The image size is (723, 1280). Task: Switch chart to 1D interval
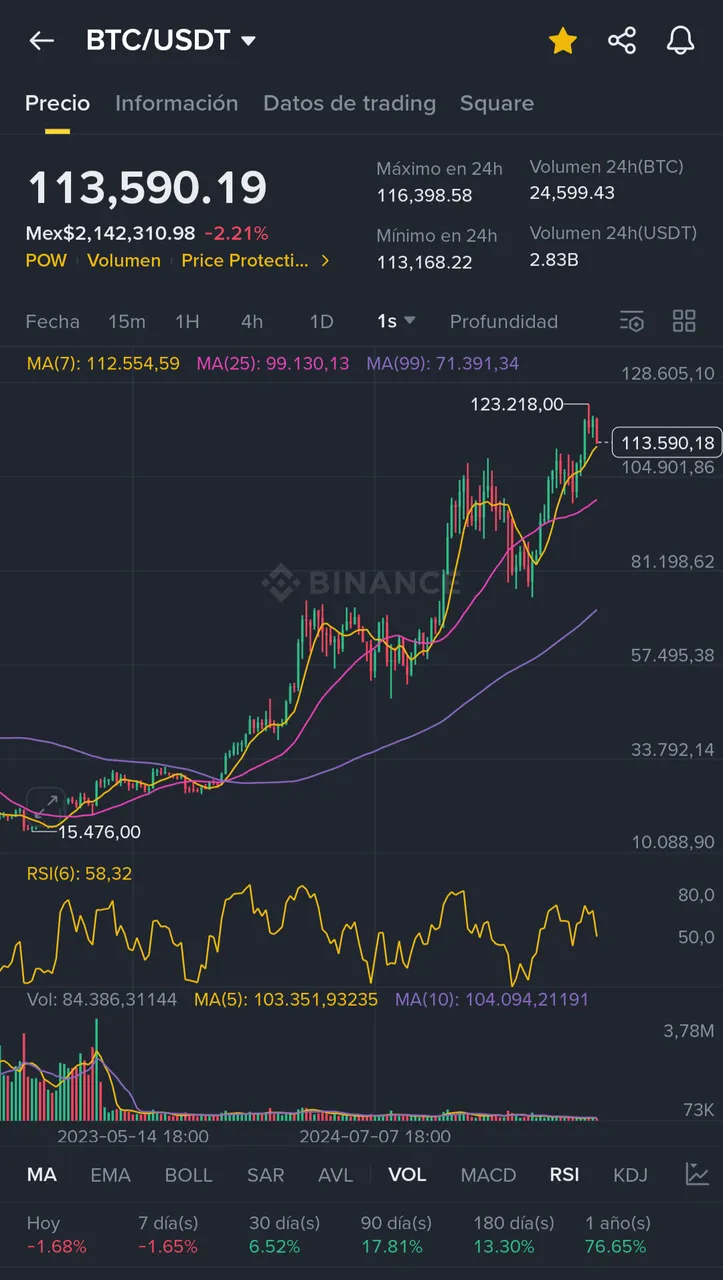tap(321, 321)
